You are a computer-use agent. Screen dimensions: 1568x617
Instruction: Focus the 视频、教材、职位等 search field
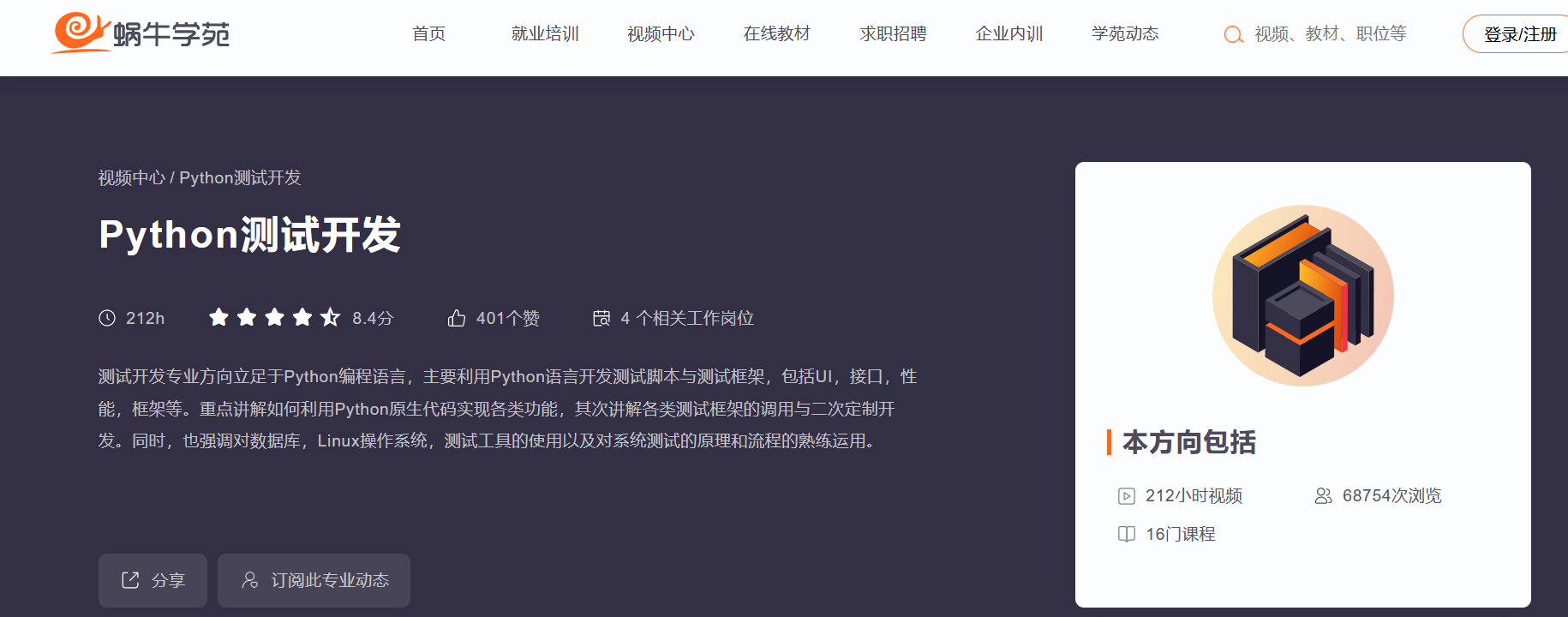pos(1331,34)
